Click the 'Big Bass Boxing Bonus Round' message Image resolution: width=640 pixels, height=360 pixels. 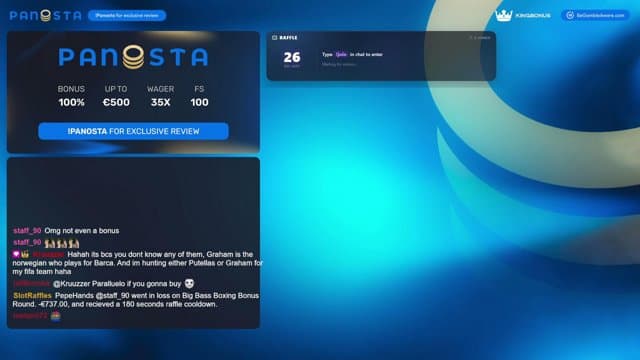(136, 300)
